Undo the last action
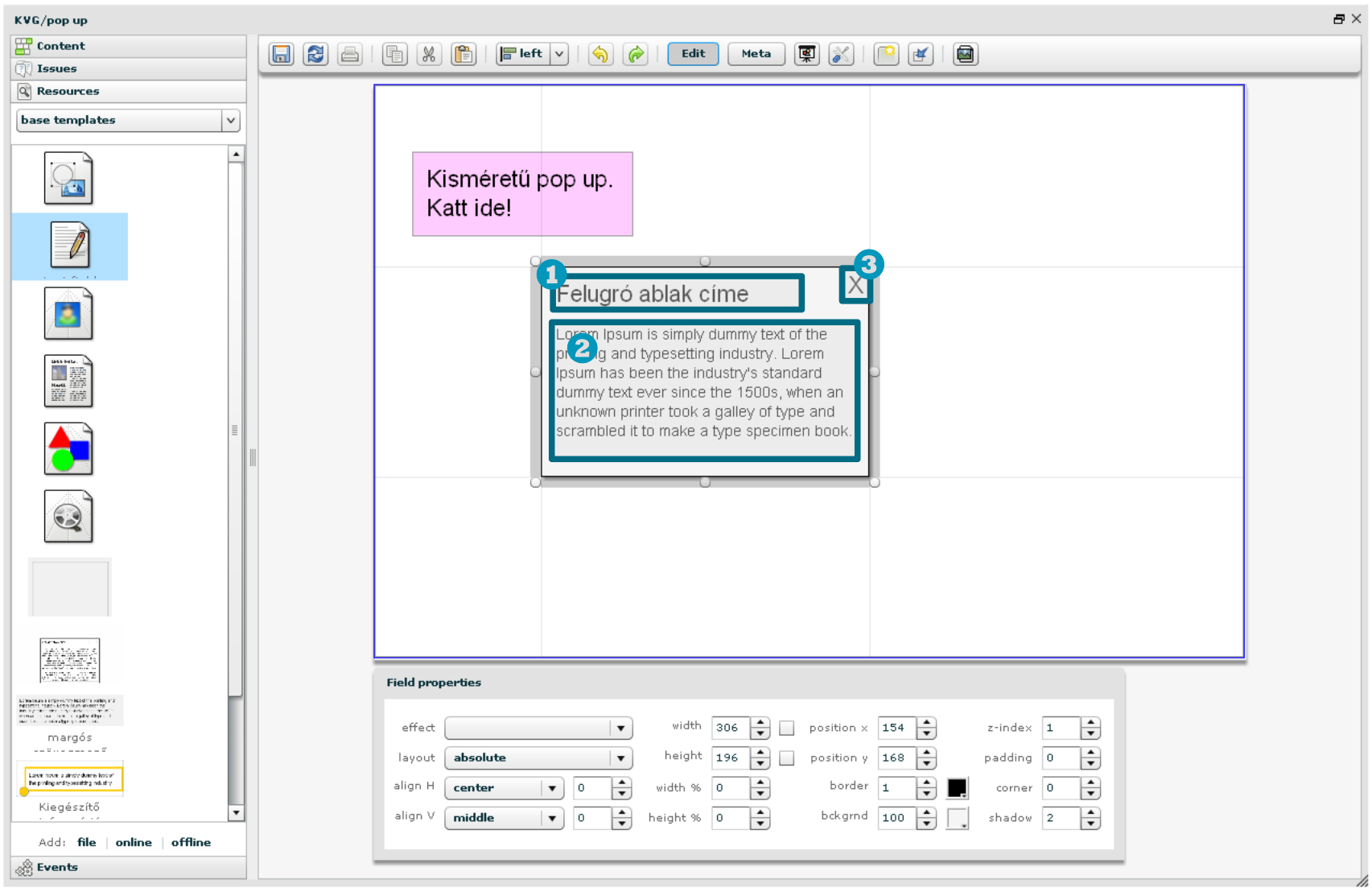 pos(600,54)
